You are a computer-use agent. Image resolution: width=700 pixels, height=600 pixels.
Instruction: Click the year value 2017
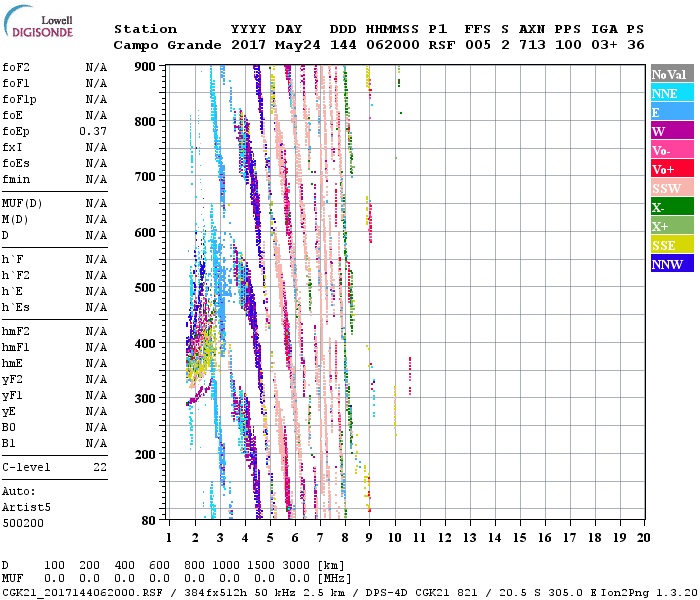point(248,45)
